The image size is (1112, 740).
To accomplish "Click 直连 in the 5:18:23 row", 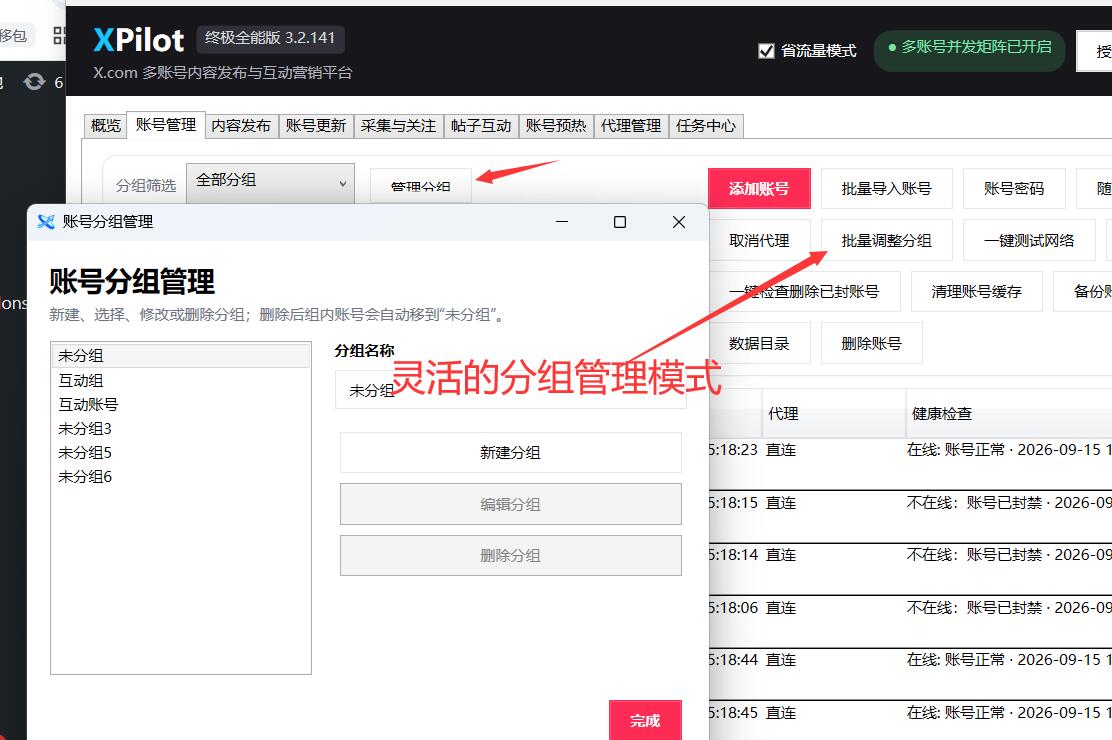I will point(781,450).
